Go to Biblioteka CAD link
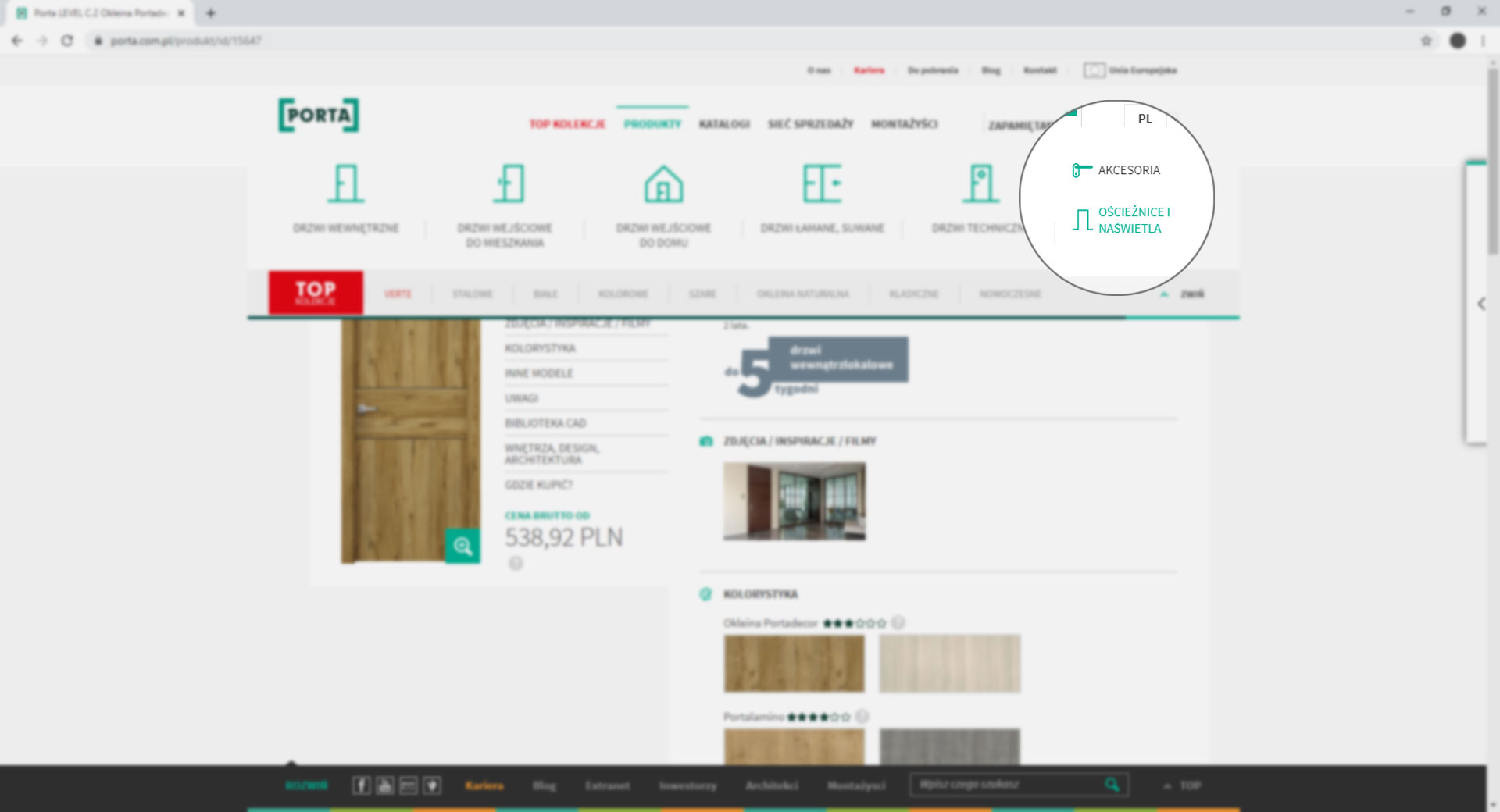Viewport: 1500px width, 812px height. coord(545,423)
